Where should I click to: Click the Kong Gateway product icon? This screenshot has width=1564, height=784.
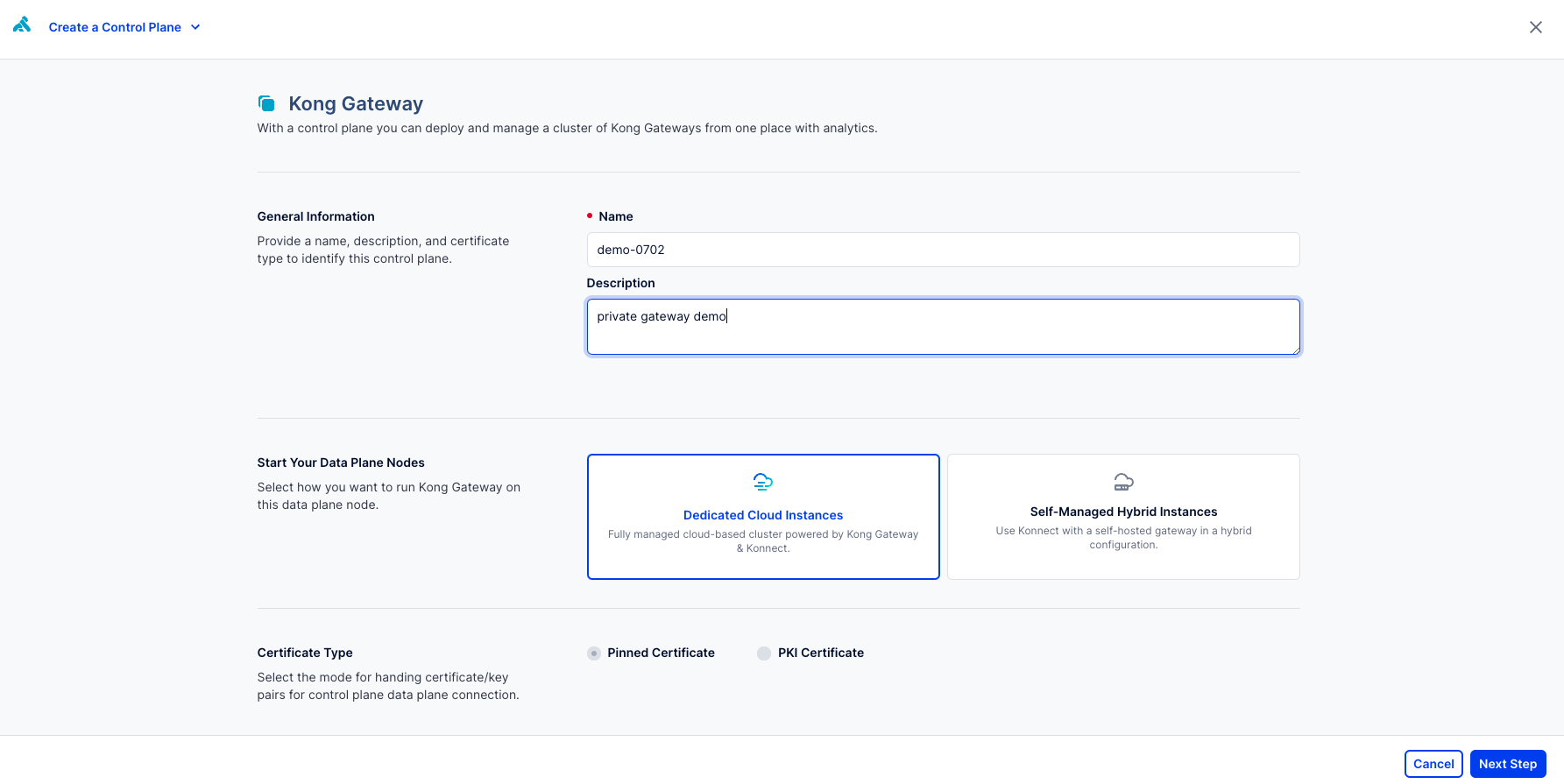click(x=266, y=103)
